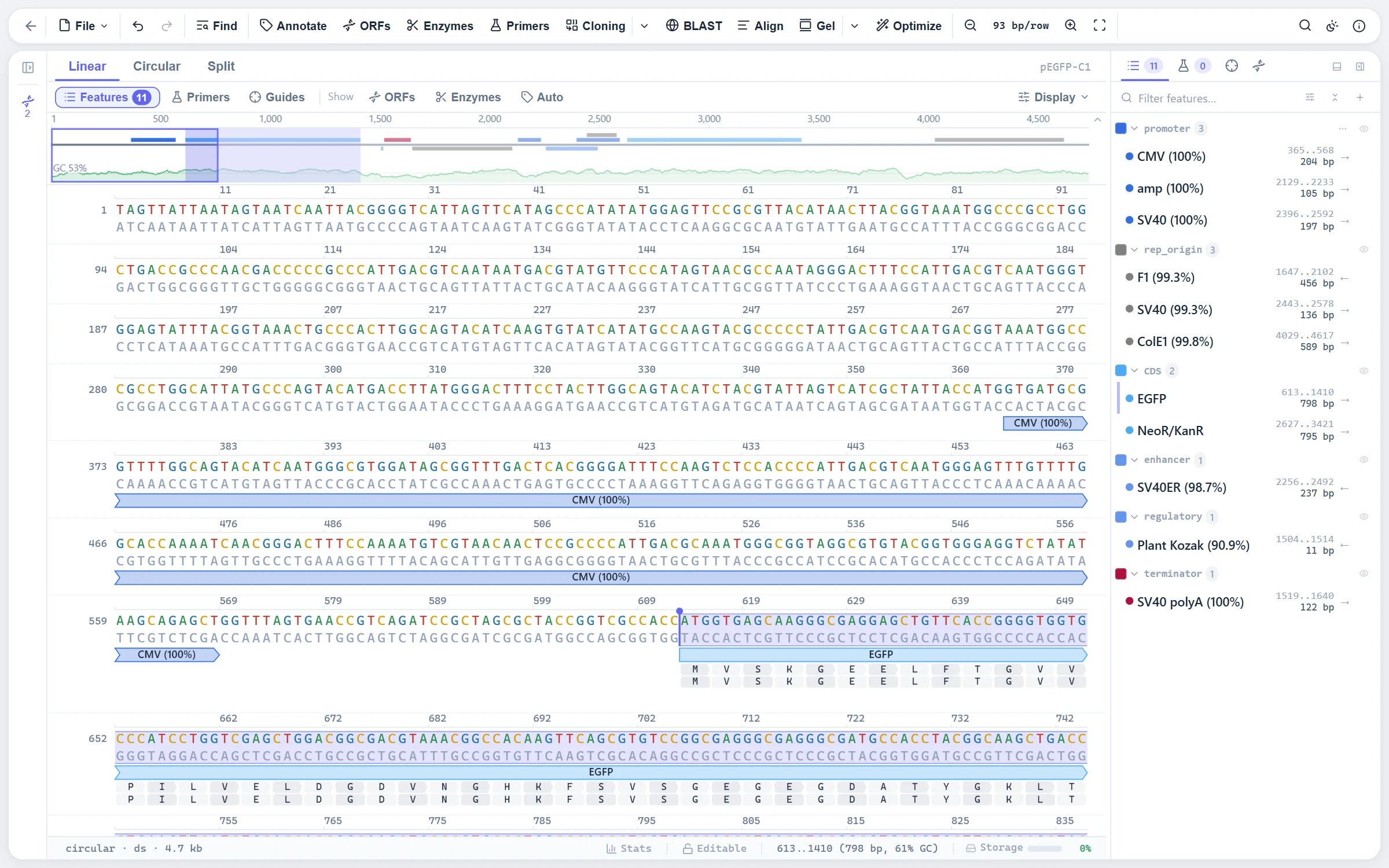Image resolution: width=1389 pixels, height=868 pixels.
Task: Click the add feature plus icon
Action: point(1360,98)
